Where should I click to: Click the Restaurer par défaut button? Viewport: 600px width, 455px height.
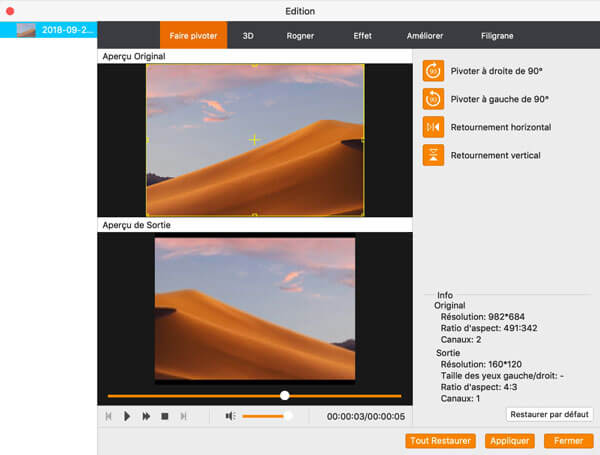[x=549, y=414]
